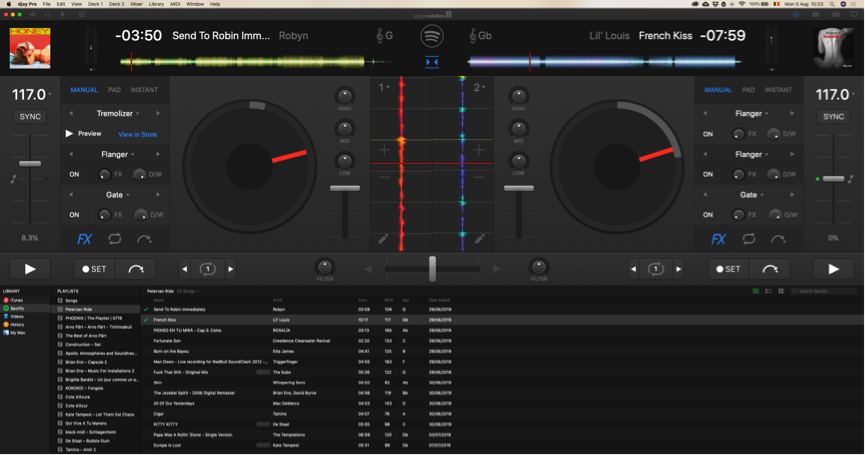Toggle deck 1 Flanger effect ON
This screenshot has height=455, width=865.
pos(74,174)
